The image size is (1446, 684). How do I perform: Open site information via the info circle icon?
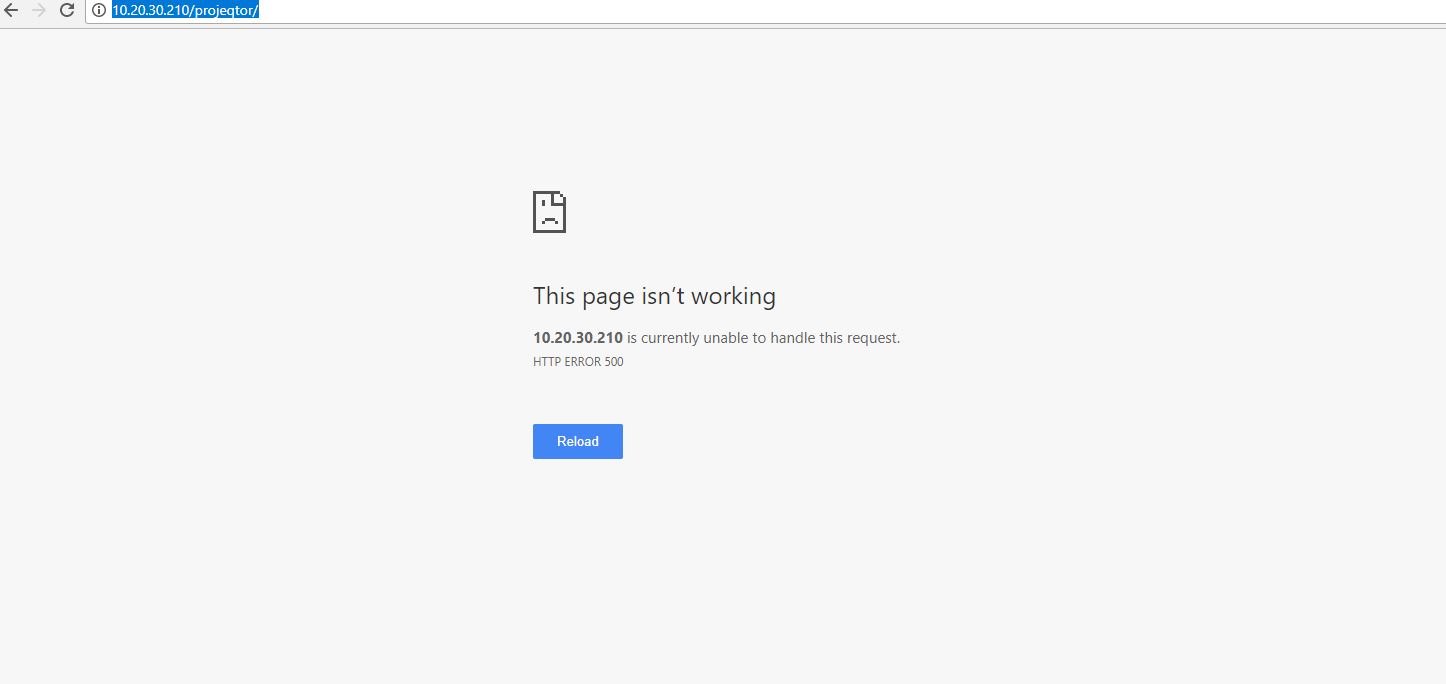point(99,10)
